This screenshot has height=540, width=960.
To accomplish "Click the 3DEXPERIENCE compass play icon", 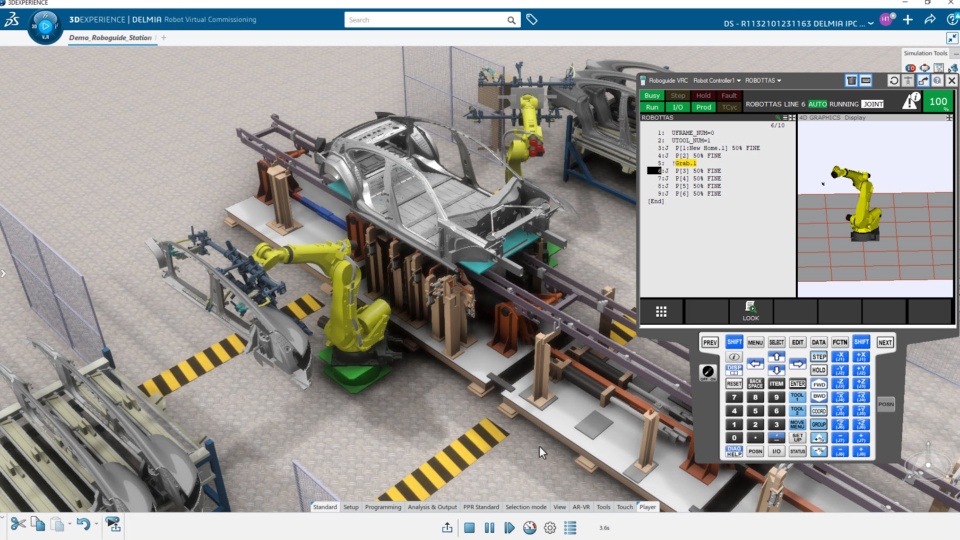I will tap(45, 26).
